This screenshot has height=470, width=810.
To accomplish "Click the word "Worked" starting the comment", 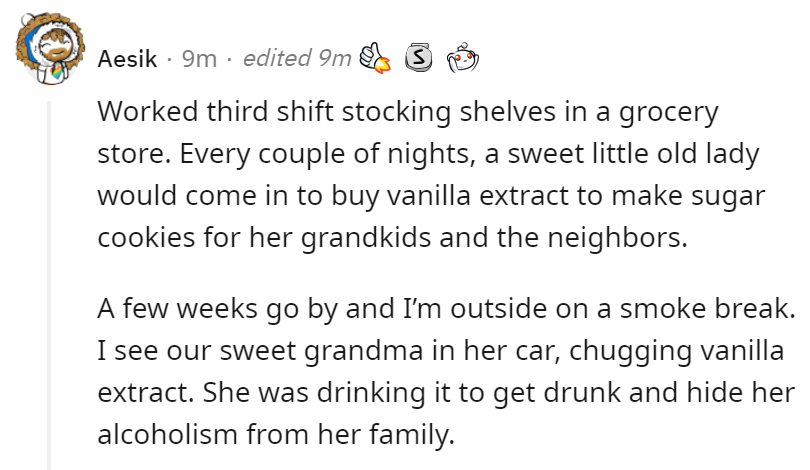I will point(148,111).
